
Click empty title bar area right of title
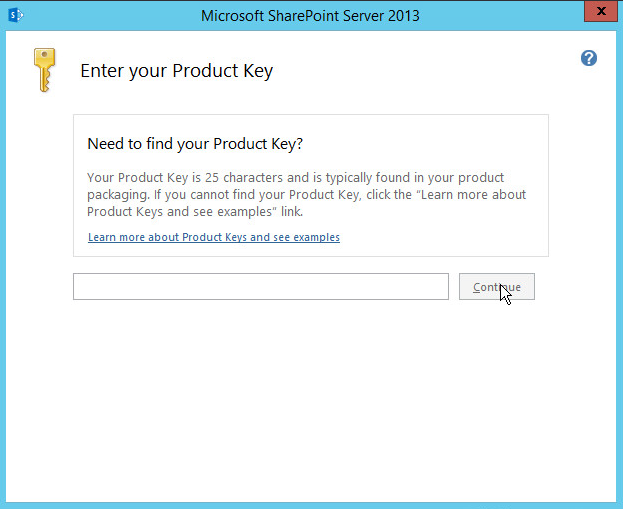500,16
